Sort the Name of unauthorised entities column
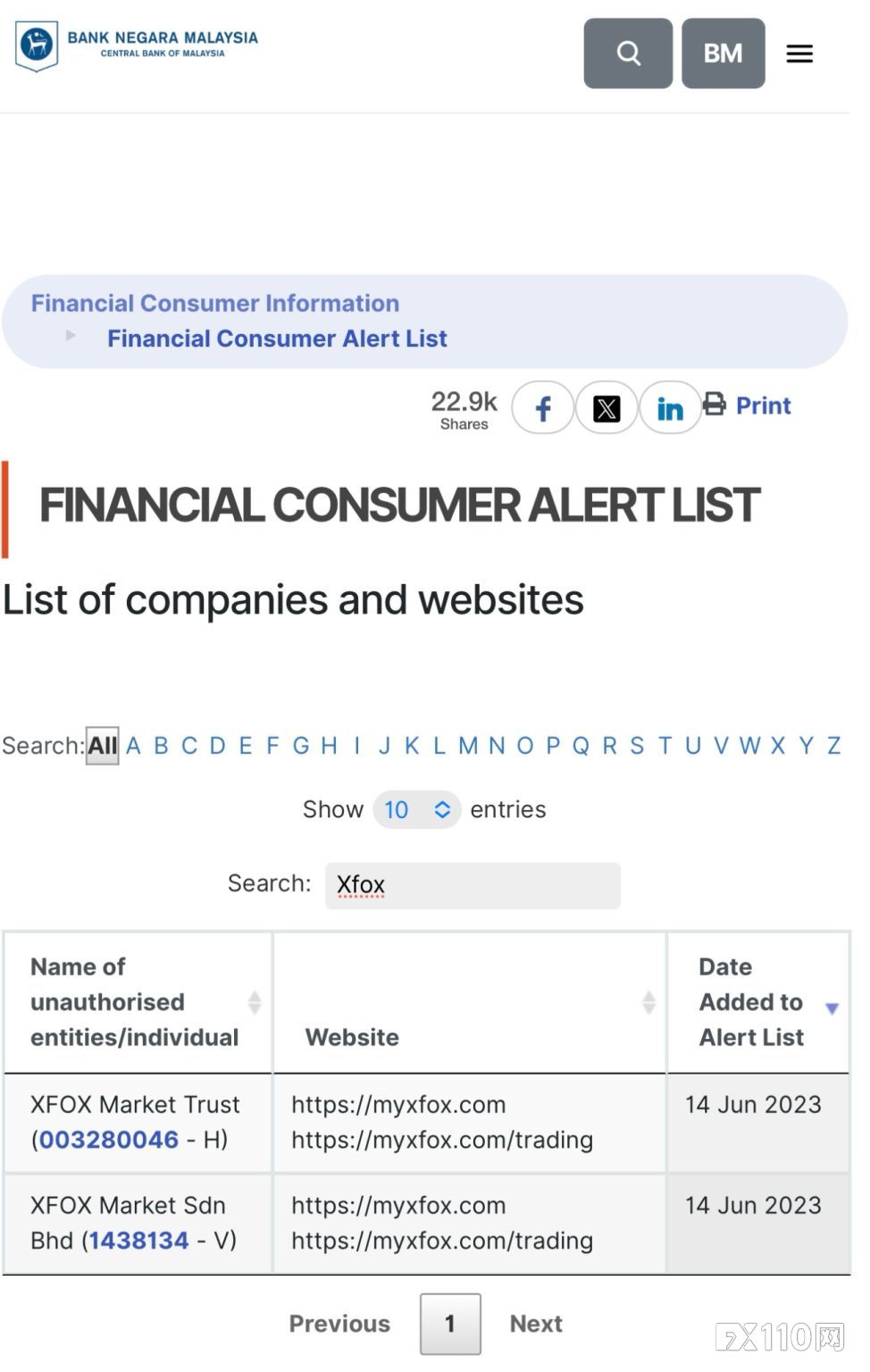870x1372 pixels. click(x=255, y=1002)
